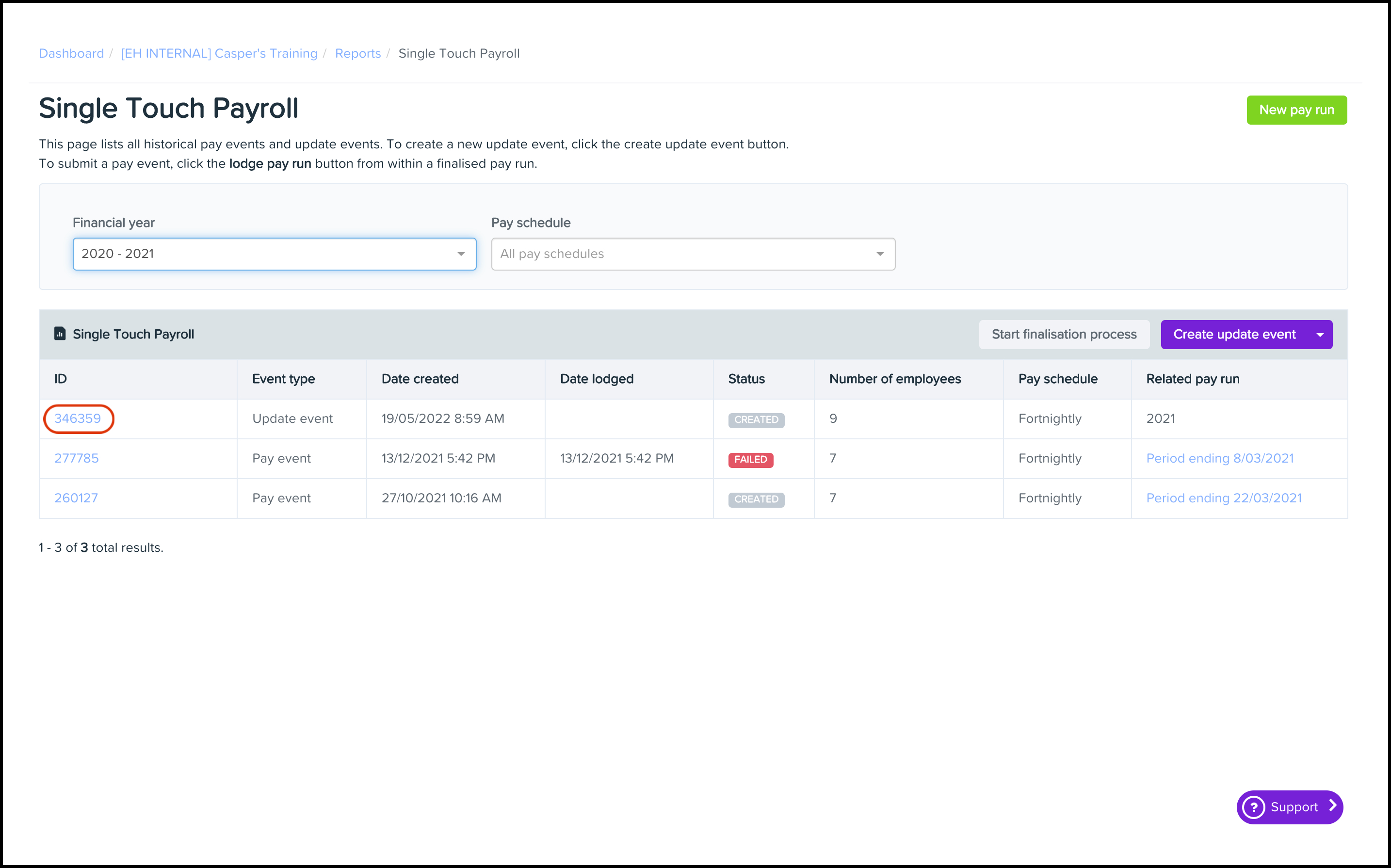Open Period ending 22/03/2021 pay run
The image size is (1391, 868).
[x=1223, y=498]
